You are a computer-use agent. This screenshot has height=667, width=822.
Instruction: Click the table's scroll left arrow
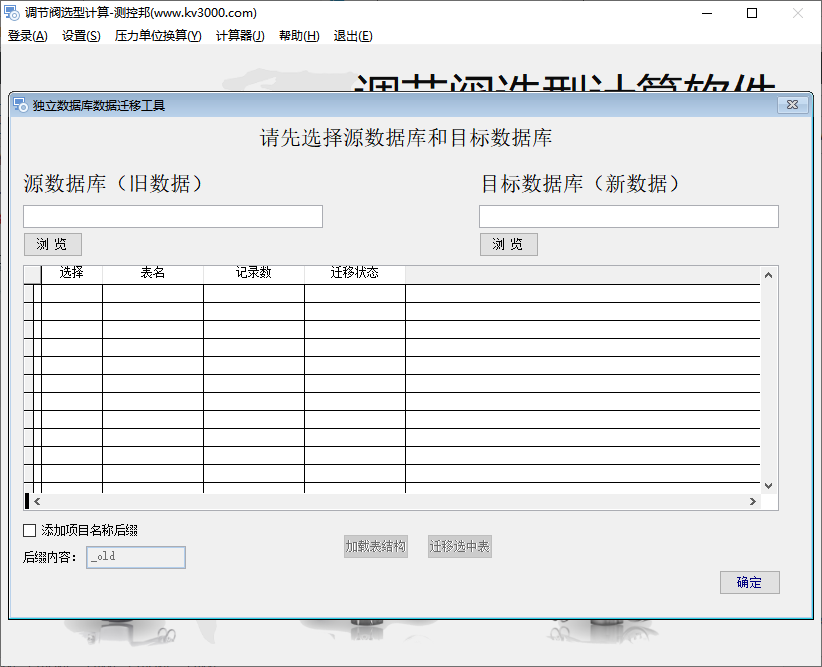(37, 501)
